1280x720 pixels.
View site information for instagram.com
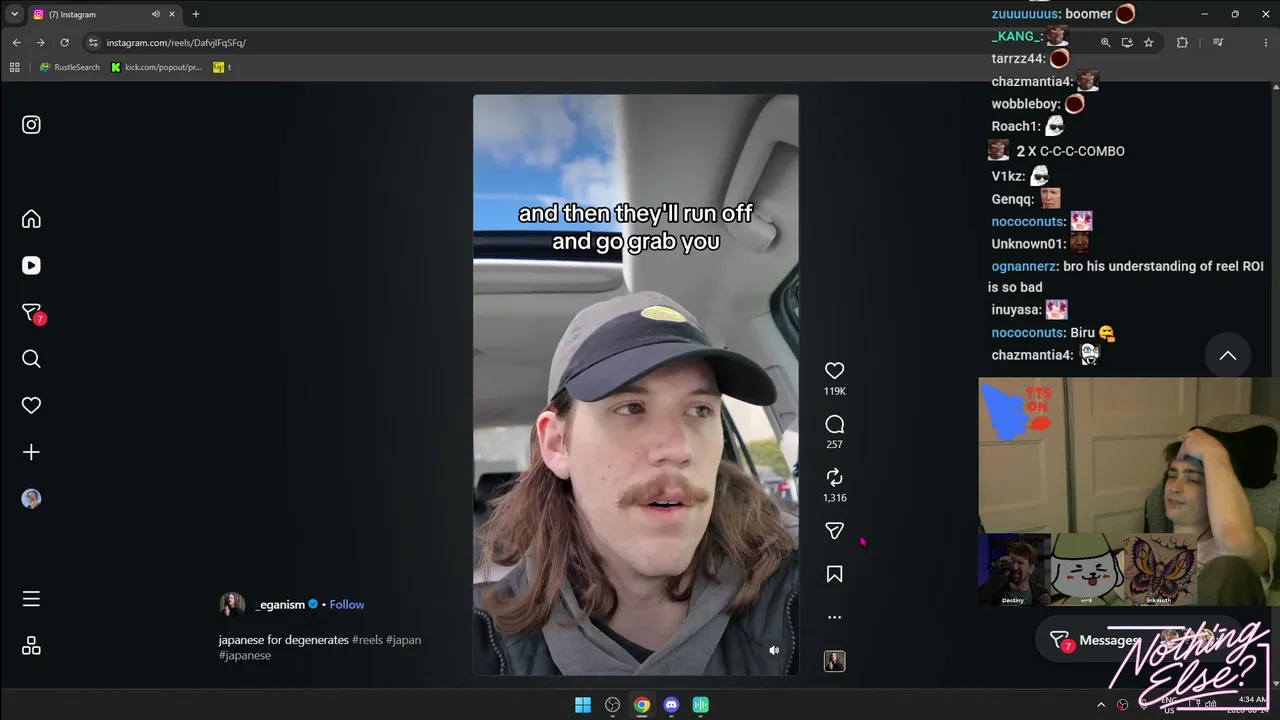click(x=93, y=43)
